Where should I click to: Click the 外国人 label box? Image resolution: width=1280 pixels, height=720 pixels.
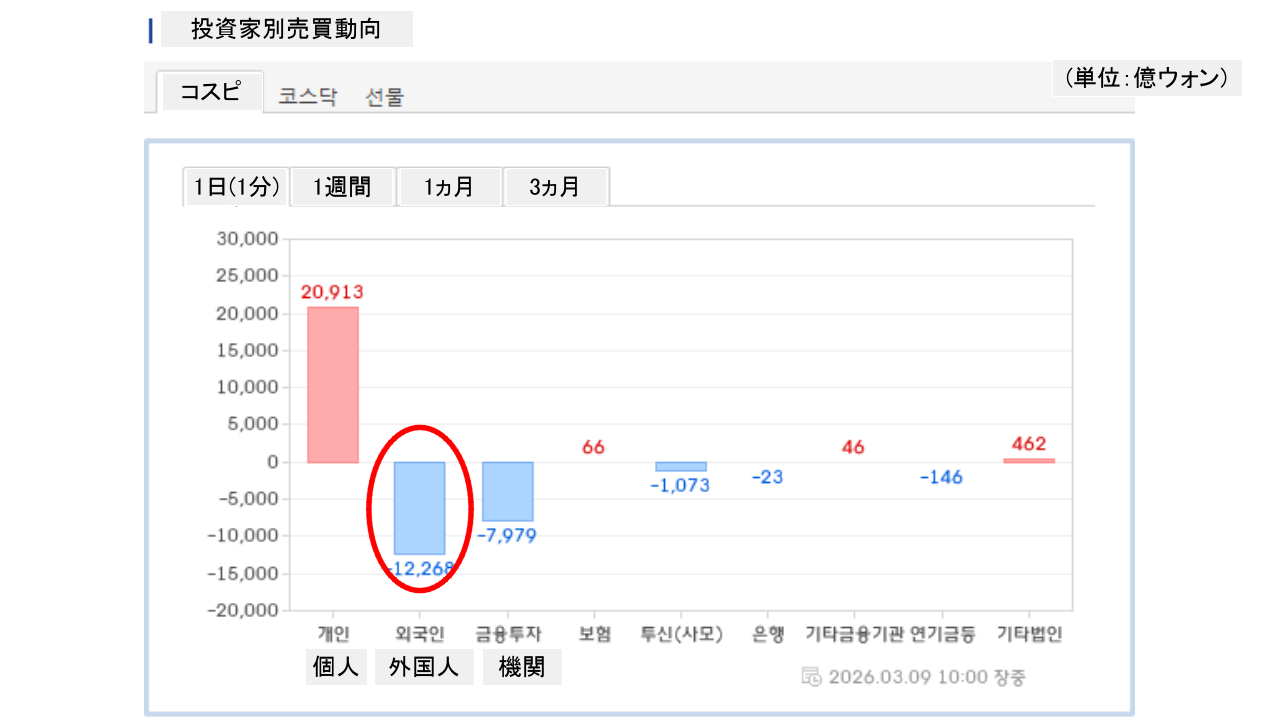[x=424, y=668]
